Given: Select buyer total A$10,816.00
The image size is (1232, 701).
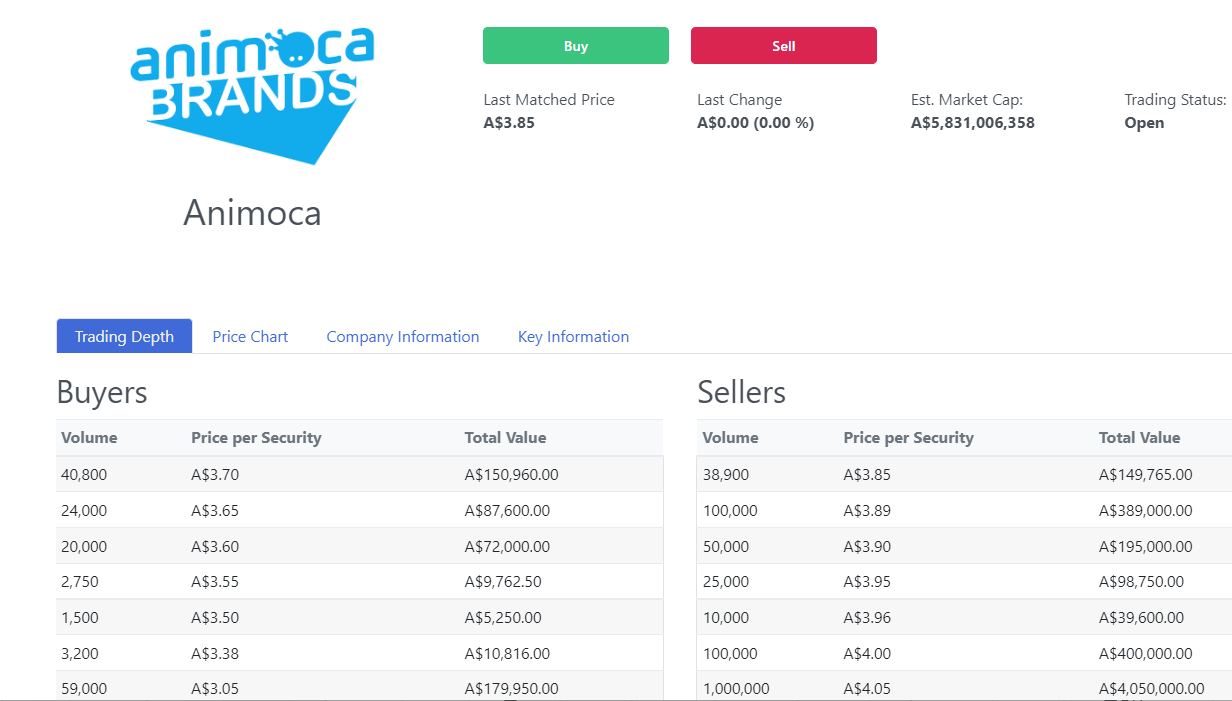Looking at the screenshot, I should (x=507, y=654).
